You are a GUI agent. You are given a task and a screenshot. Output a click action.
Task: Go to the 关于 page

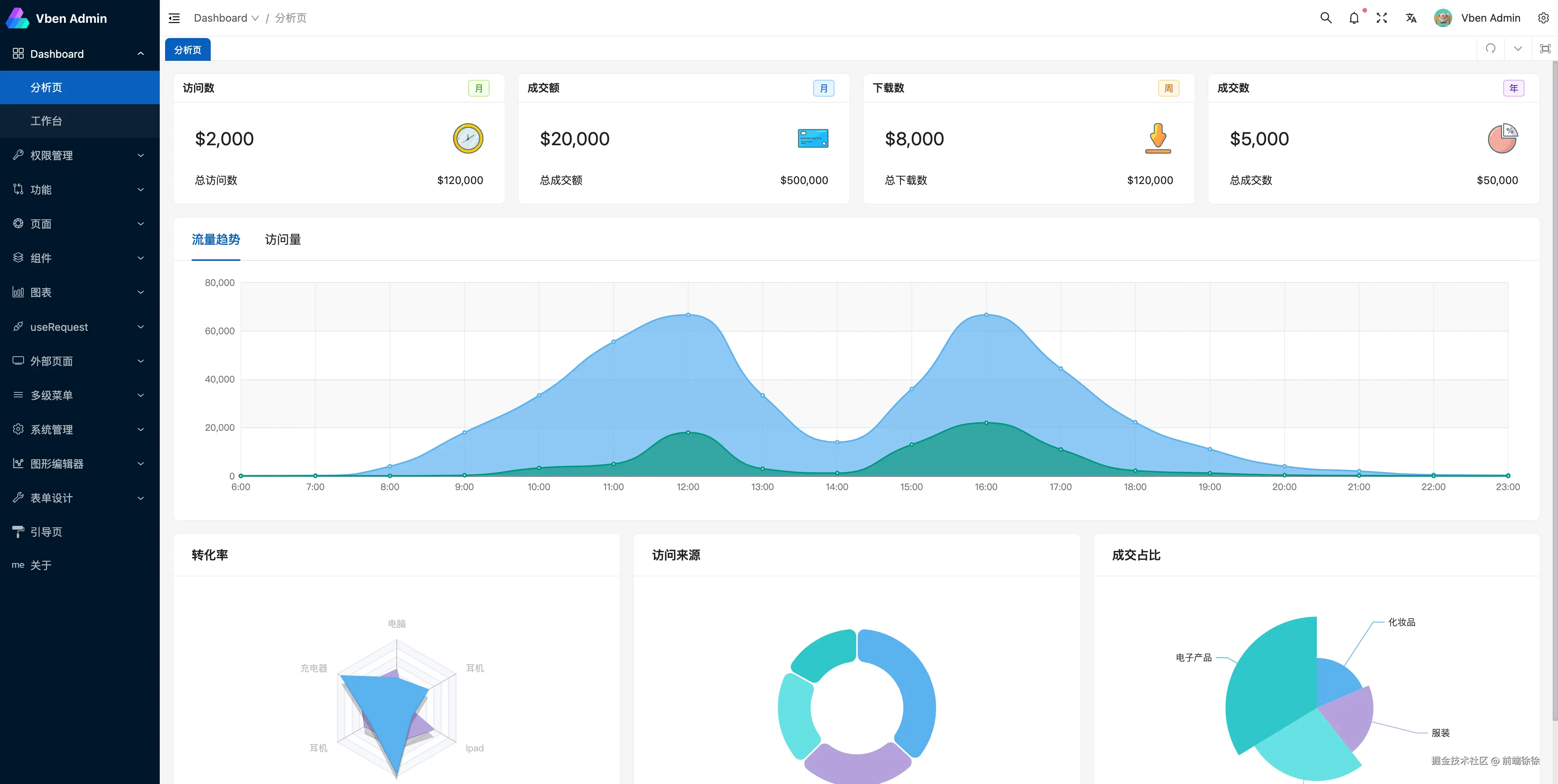coord(41,565)
